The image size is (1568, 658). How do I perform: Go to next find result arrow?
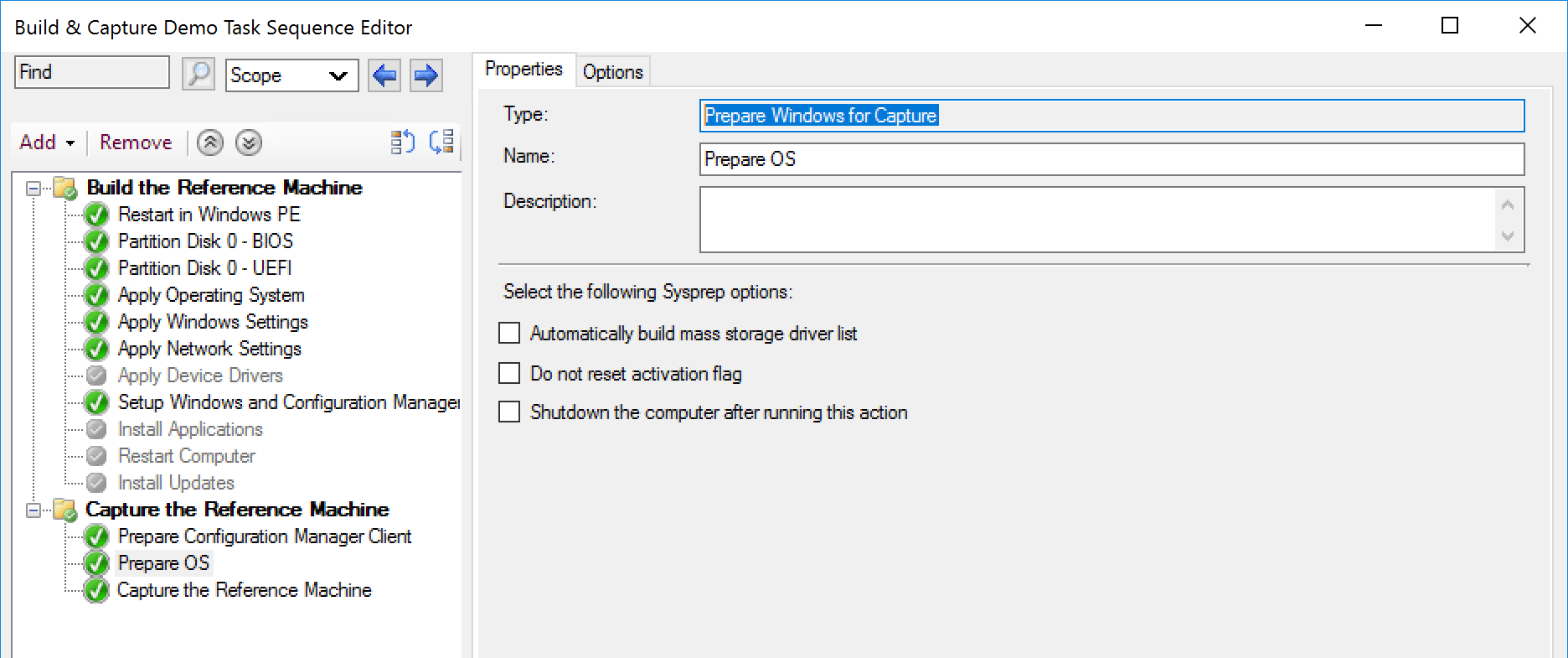(426, 75)
